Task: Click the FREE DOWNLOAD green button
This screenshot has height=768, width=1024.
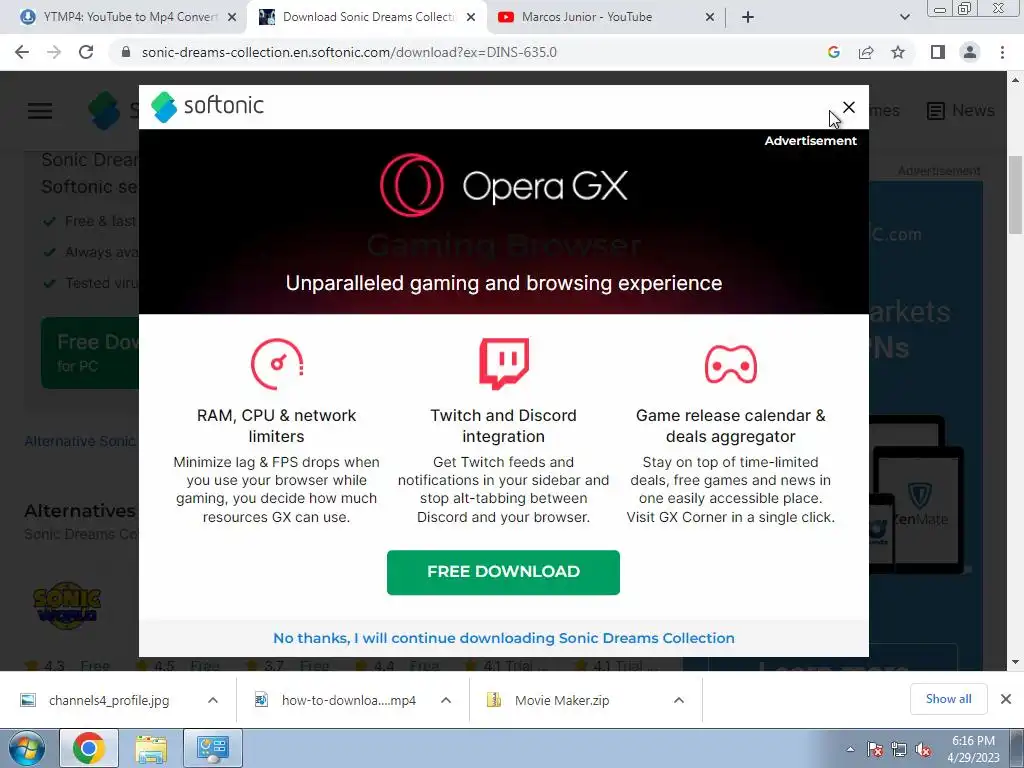Action: click(x=503, y=572)
